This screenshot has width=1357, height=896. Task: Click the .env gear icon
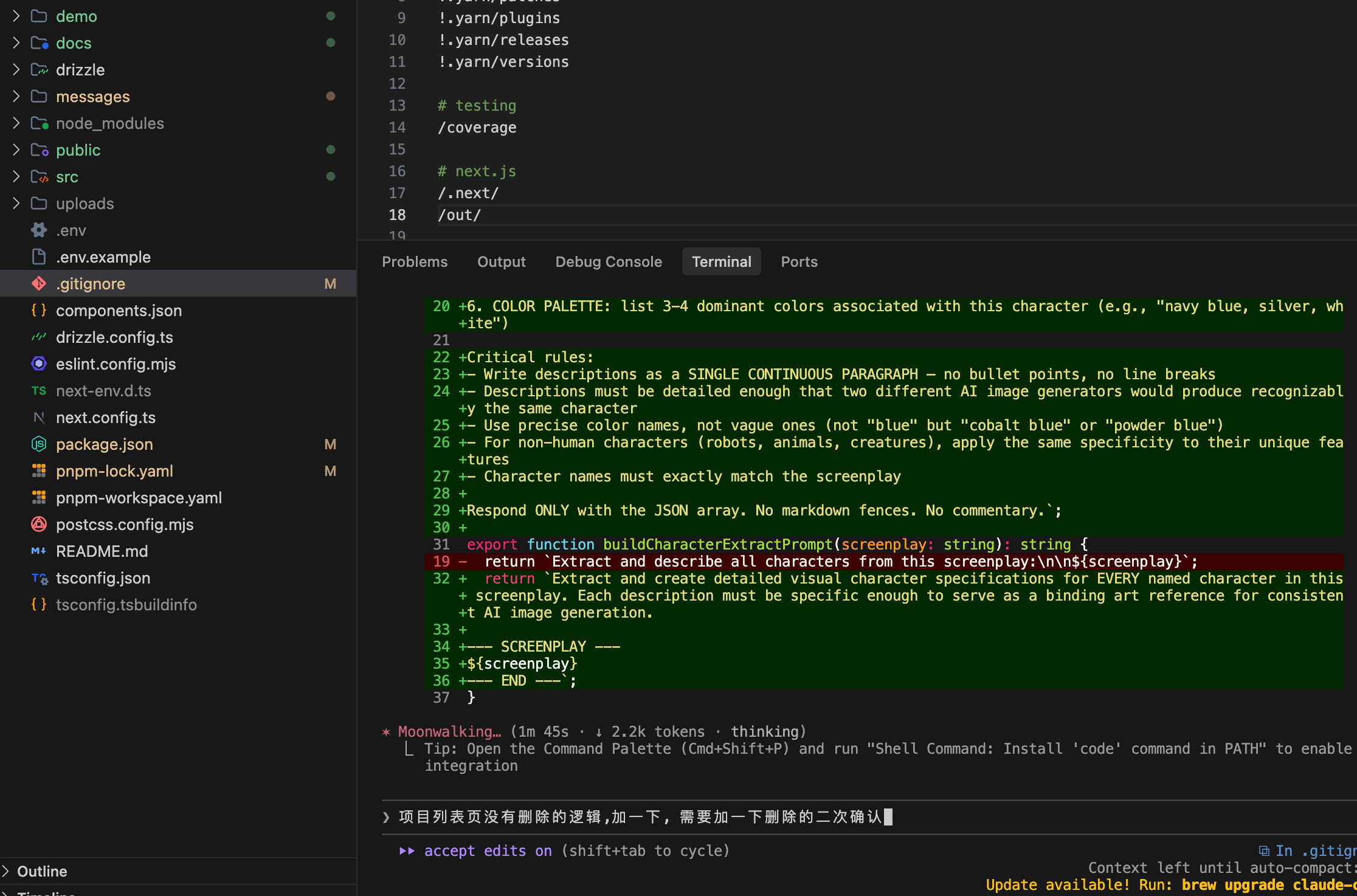(39, 230)
